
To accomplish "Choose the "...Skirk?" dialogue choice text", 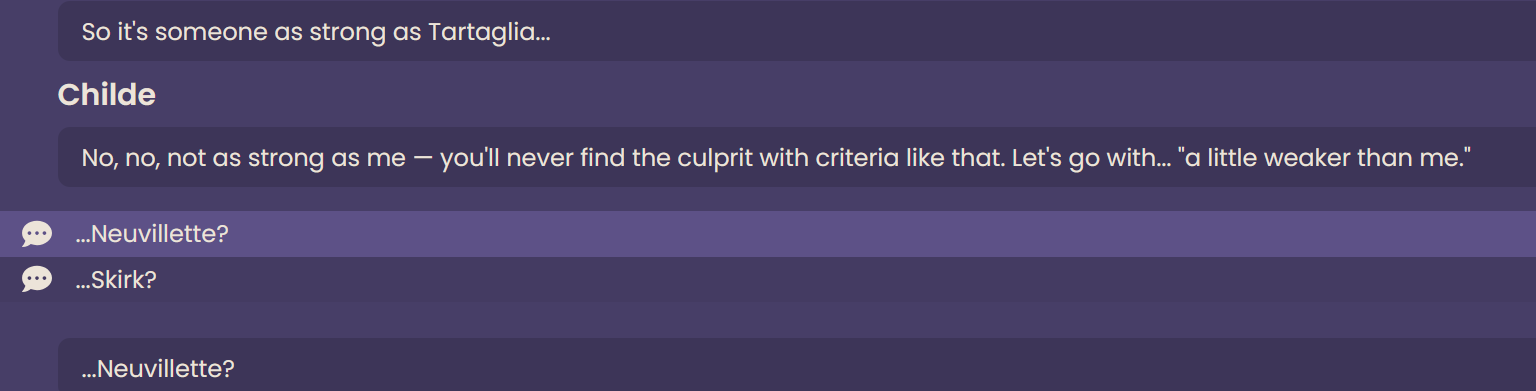I will pos(116,280).
